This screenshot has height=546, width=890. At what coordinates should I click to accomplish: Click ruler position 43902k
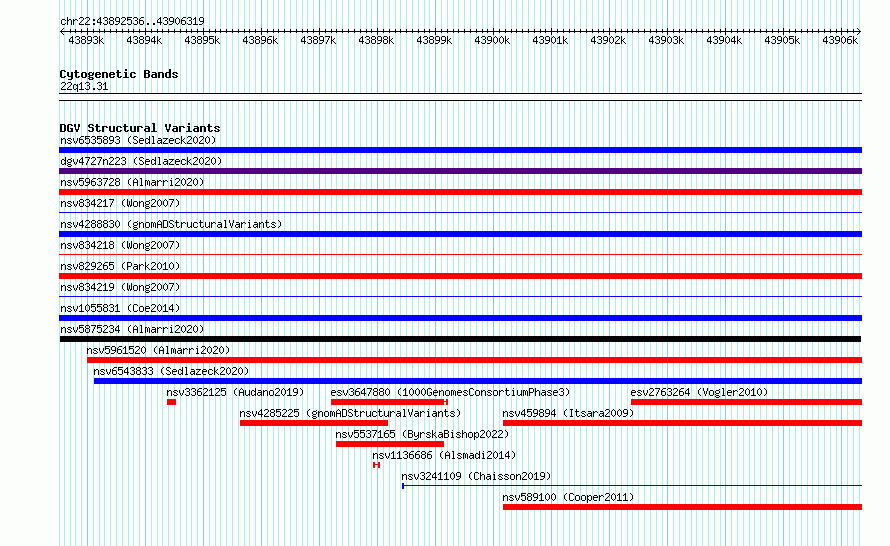tap(608, 41)
